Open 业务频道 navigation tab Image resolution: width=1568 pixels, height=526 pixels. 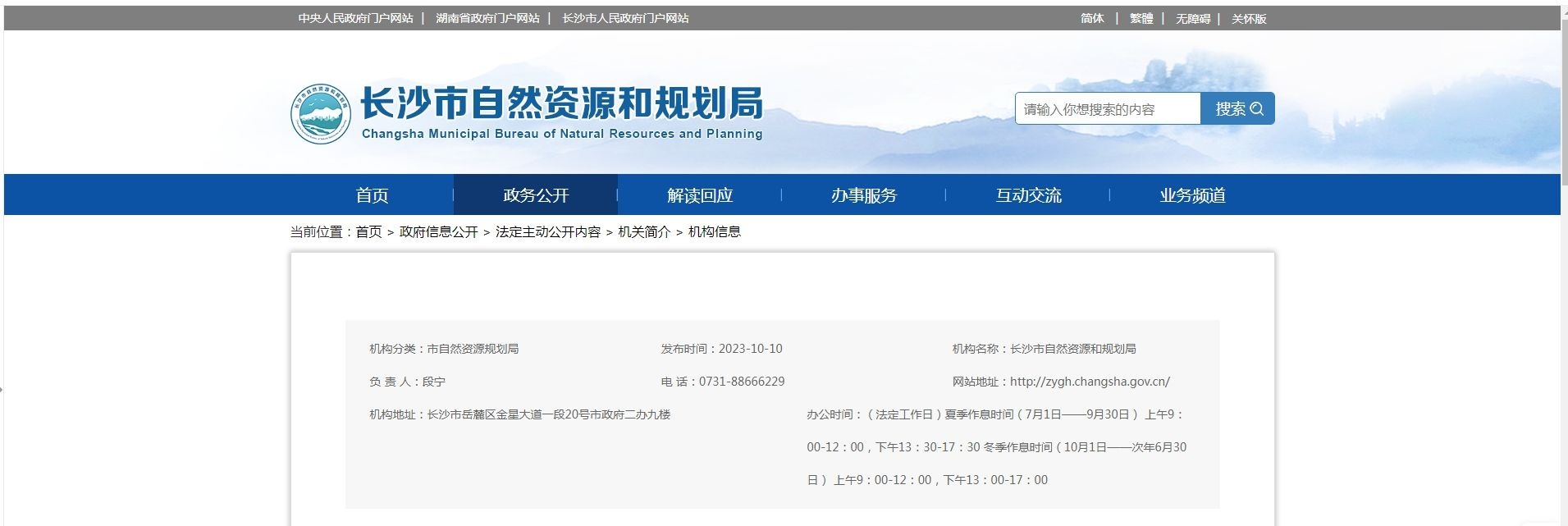click(x=1192, y=195)
